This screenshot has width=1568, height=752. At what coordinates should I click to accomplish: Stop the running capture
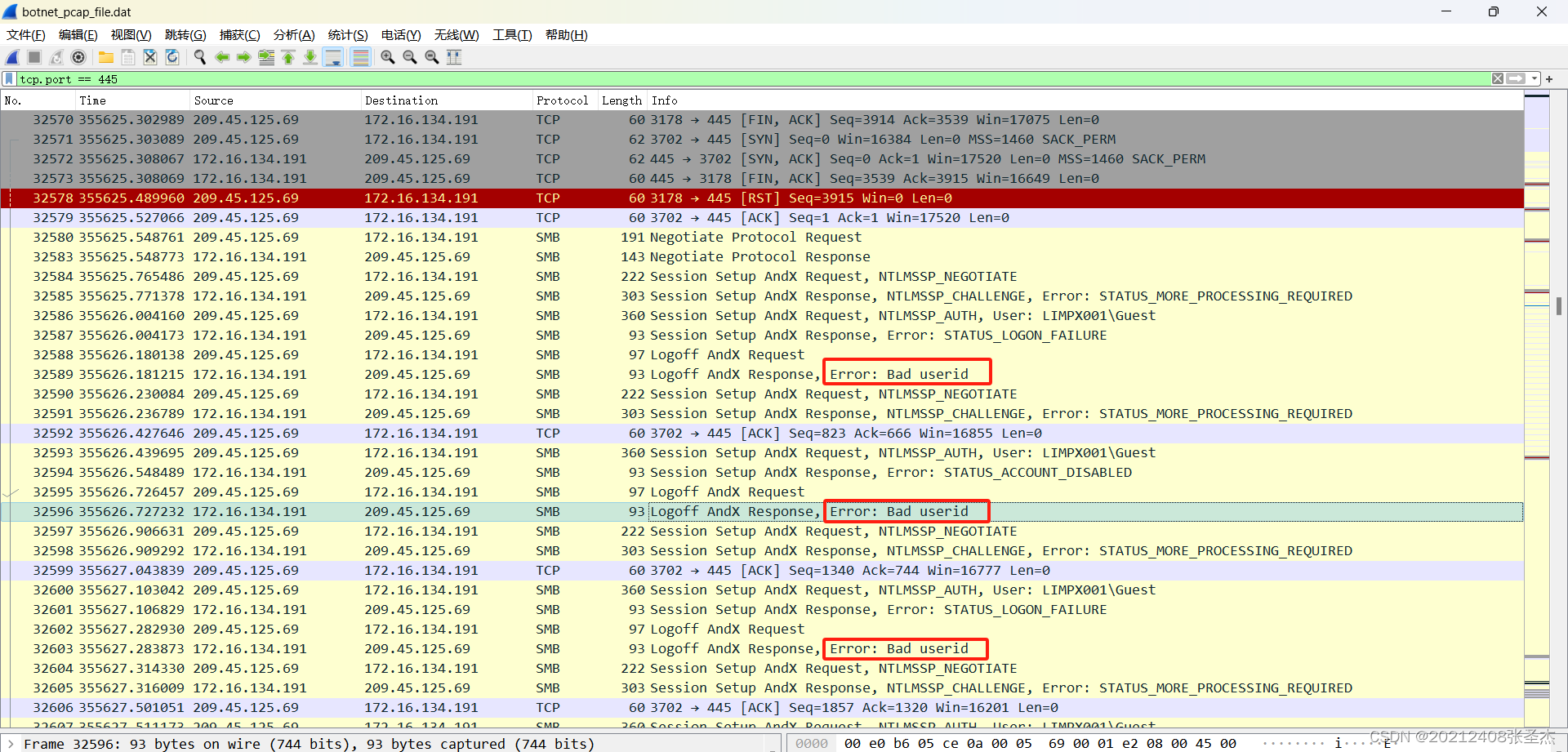tap(34, 57)
